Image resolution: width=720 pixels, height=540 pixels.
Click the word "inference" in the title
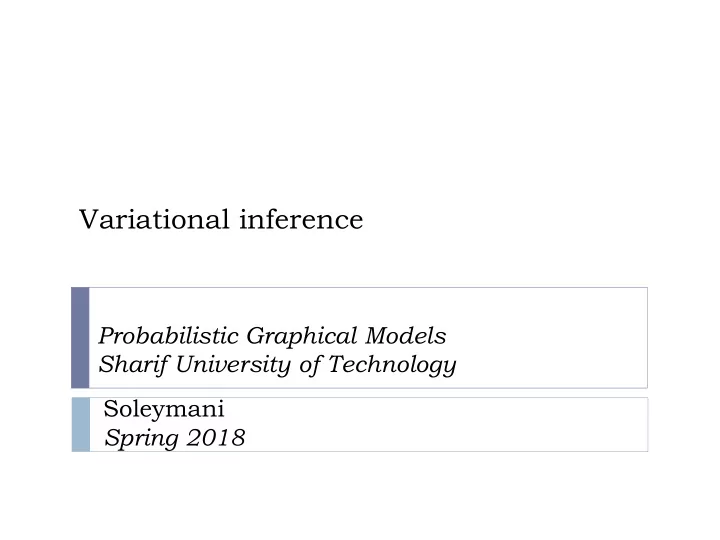(x=301, y=219)
